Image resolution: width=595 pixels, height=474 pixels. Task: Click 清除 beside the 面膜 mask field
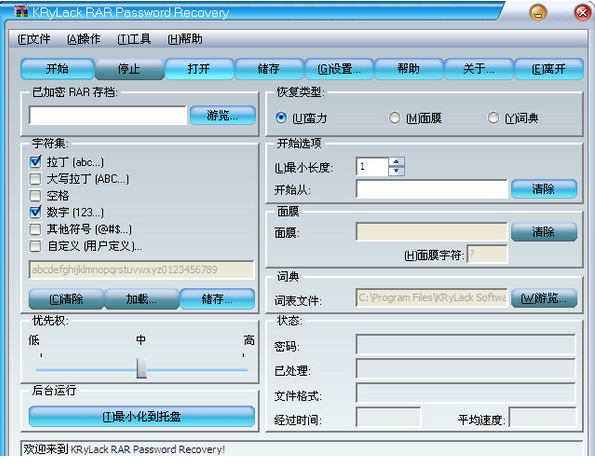(x=544, y=231)
